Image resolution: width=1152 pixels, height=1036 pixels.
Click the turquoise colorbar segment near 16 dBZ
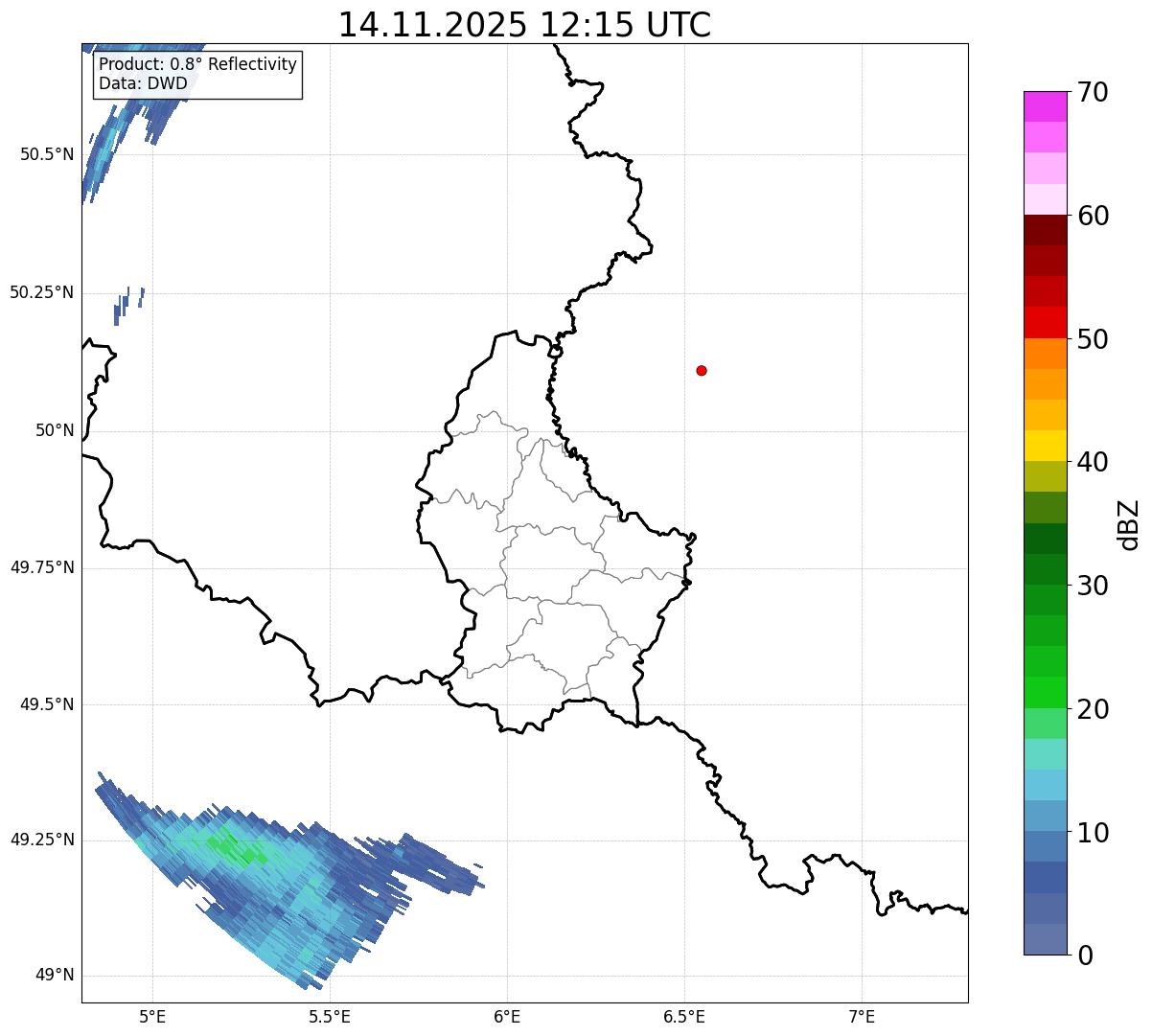pos(1045,754)
